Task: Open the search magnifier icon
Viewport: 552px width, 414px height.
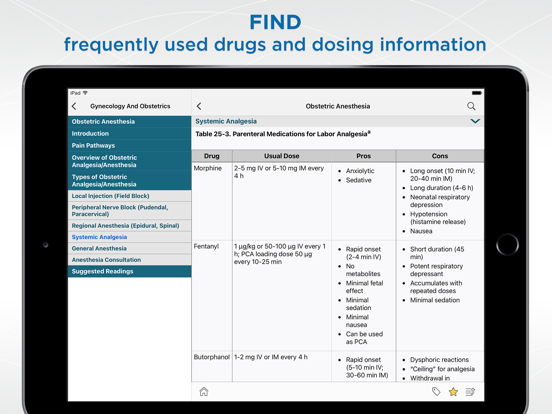Action: [x=471, y=106]
